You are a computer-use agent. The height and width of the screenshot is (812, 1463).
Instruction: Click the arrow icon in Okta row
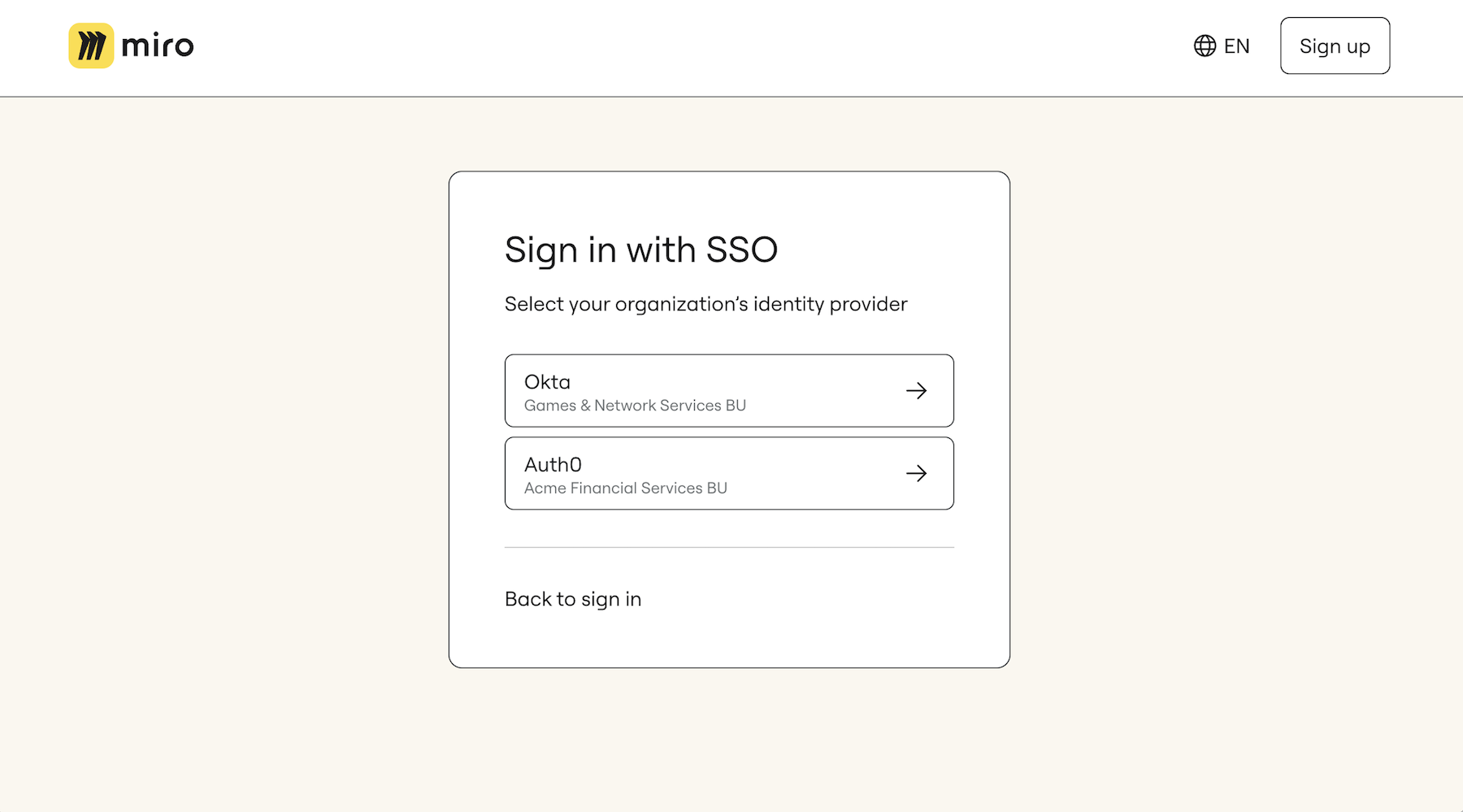pyautogui.click(x=916, y=391)
